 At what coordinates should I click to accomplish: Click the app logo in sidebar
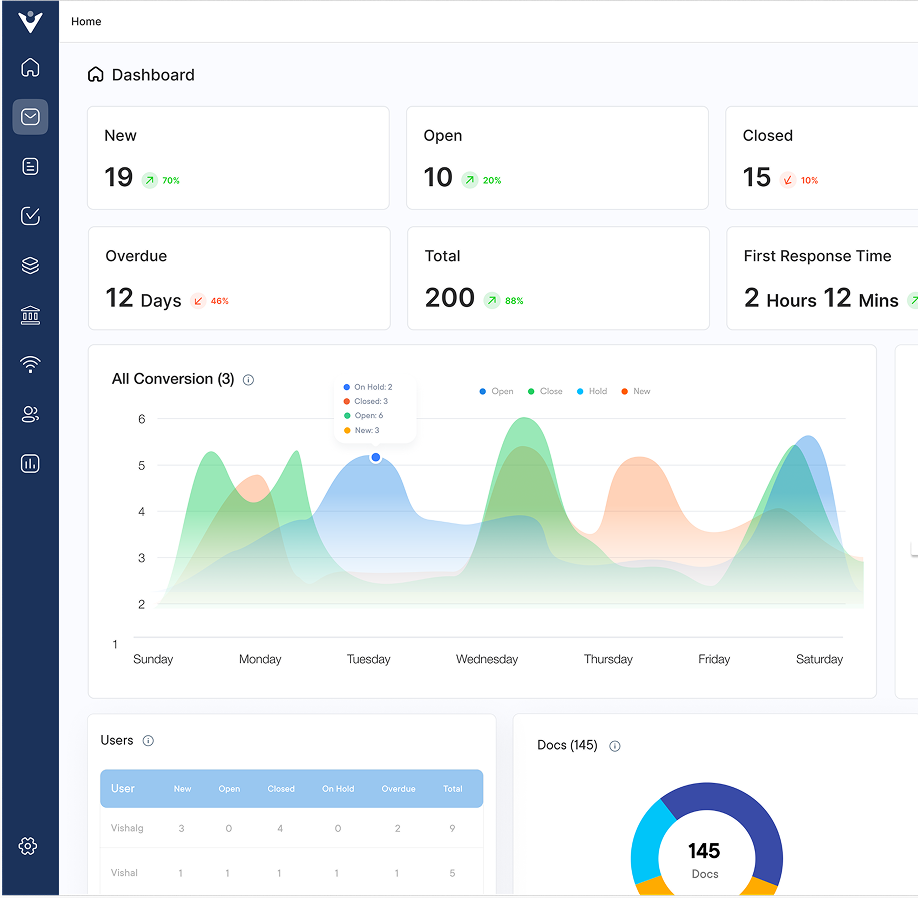[30, 22]
